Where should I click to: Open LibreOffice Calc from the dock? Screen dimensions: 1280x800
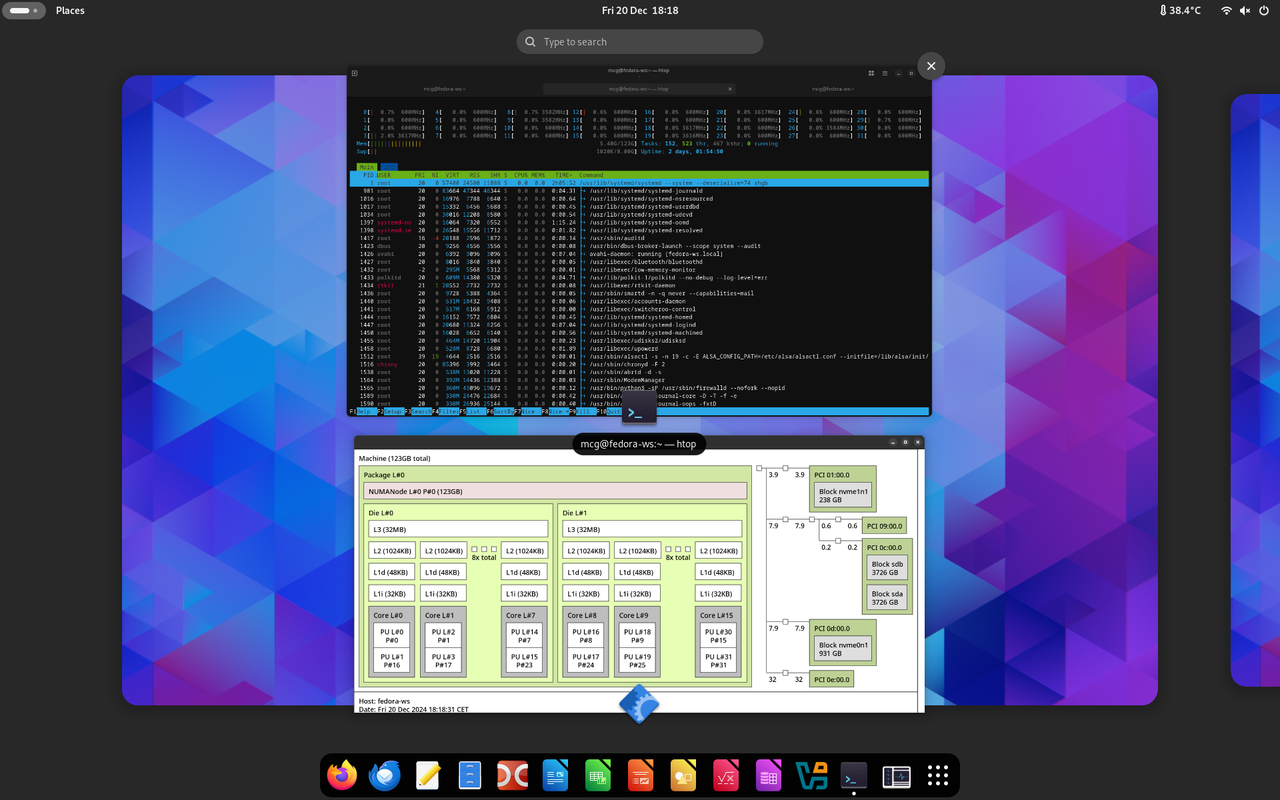[598, 775]
